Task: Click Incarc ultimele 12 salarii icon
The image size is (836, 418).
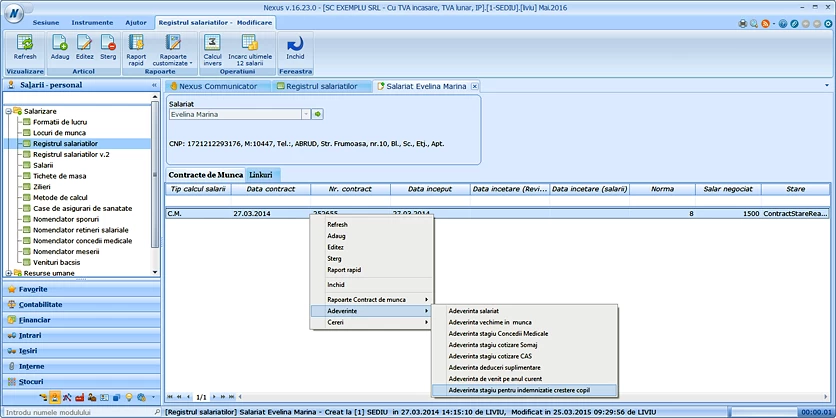Action: (250, 50)
